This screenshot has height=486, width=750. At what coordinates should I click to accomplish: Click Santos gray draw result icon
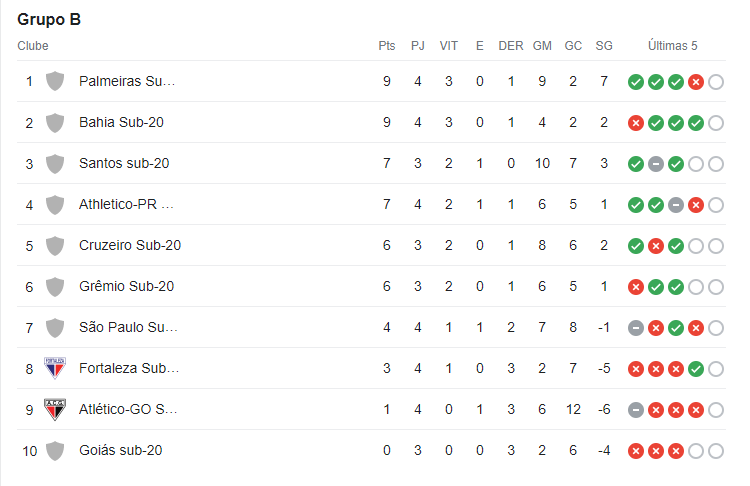(656, 164)
